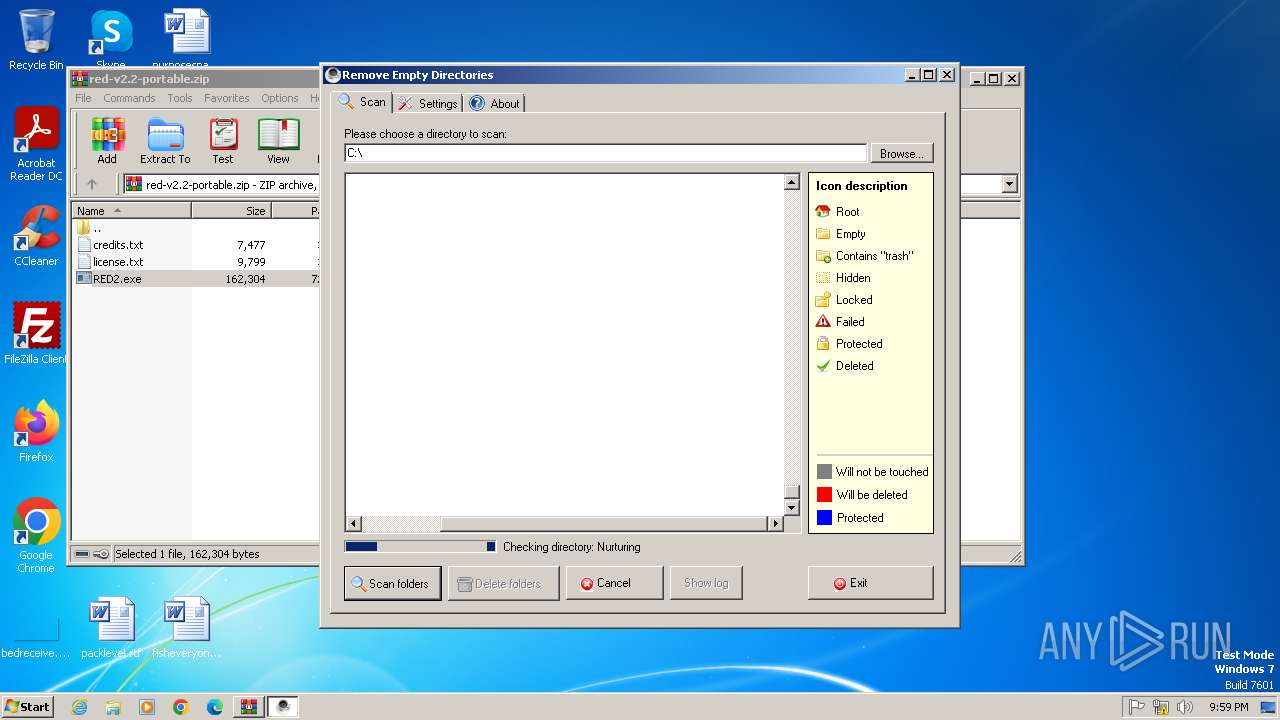1280x720 pixels.
Task: Click Browse to choose a directory
Action: click(x=902, y=153)
